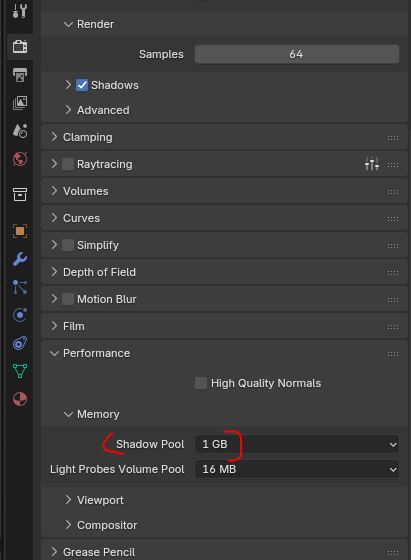Open the World properties tab

20,159
